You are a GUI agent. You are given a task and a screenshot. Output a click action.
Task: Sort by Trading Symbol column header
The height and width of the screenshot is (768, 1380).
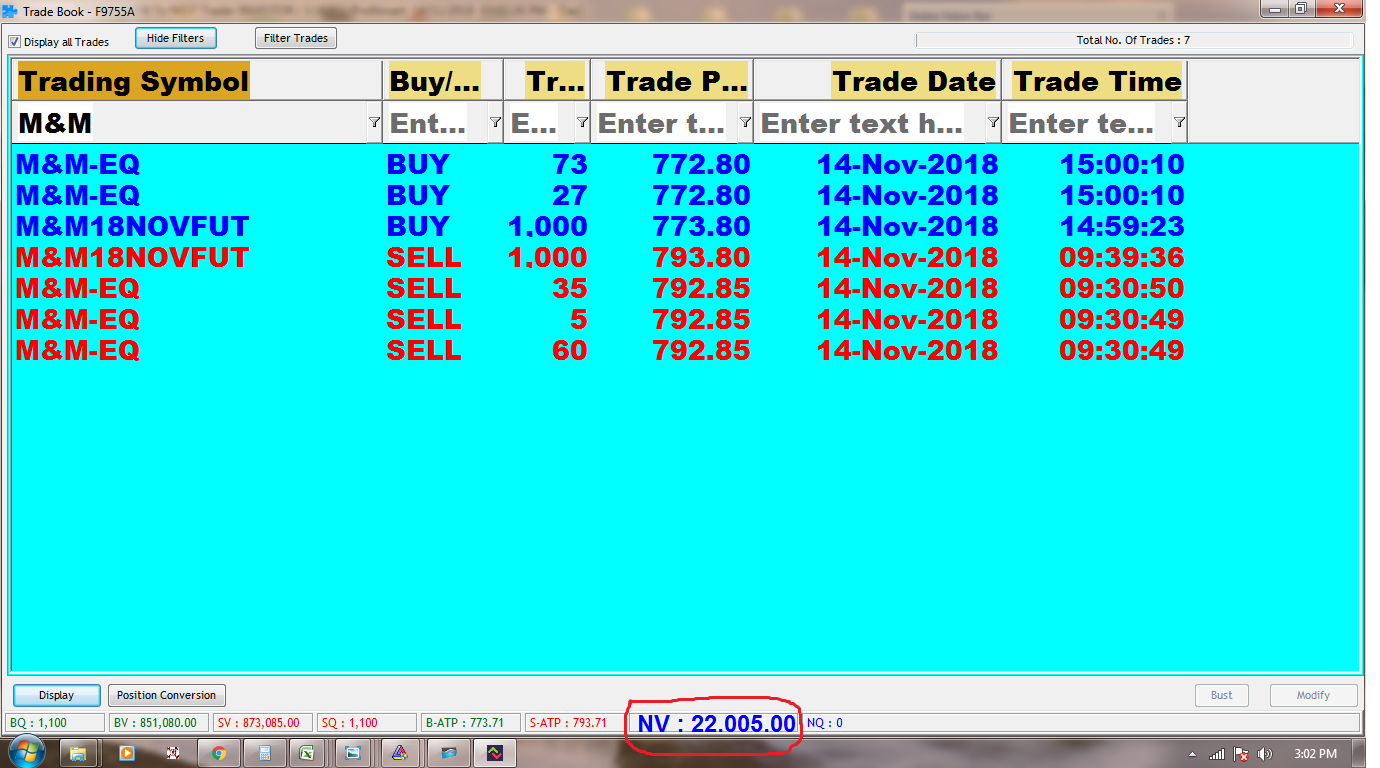pyautogui.click(x=198, y=80)
